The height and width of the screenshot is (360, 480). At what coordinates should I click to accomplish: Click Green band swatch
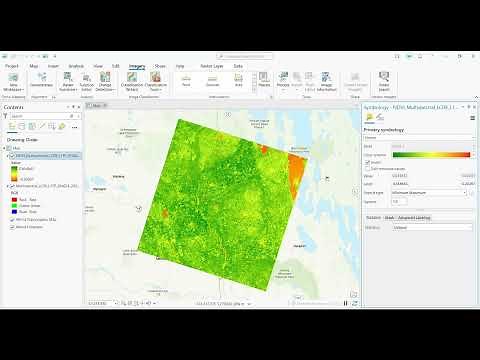[x=14, y=206]
